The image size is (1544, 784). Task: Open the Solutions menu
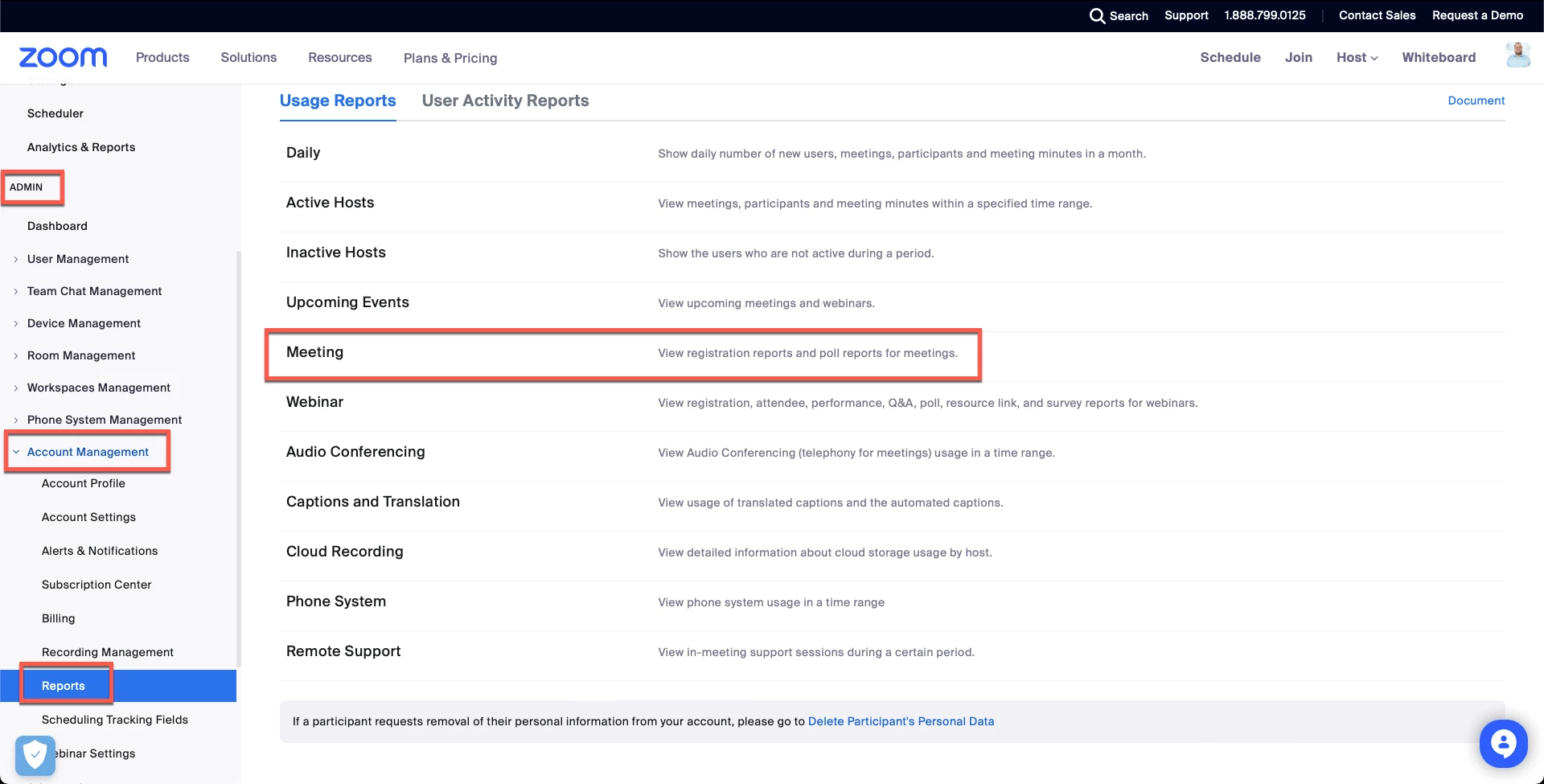[x=248, y=57]
